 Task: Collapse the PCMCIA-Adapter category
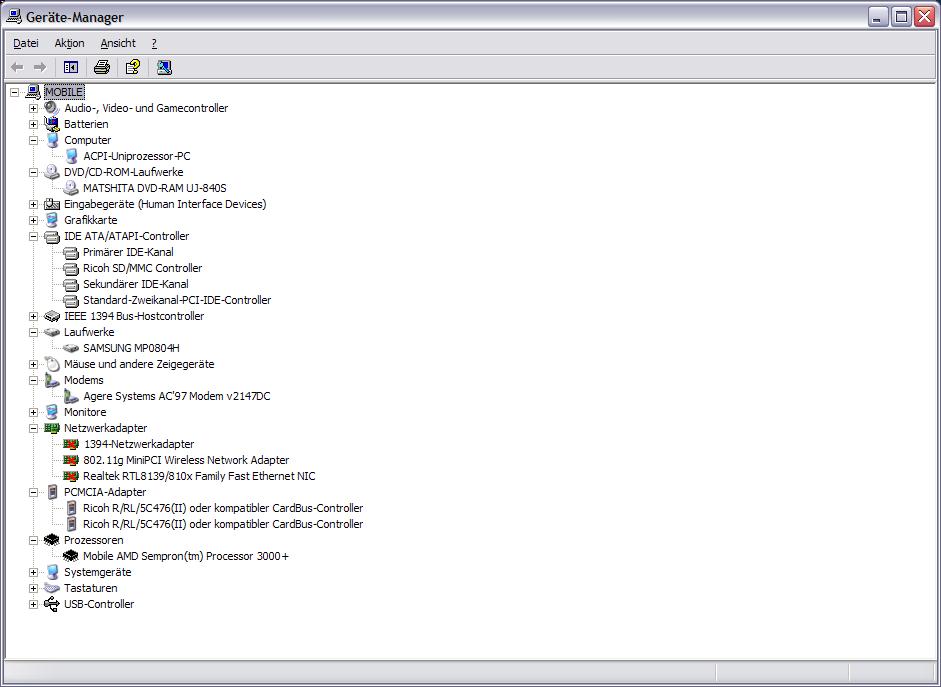pyautogui.click(x=34, y=493)
